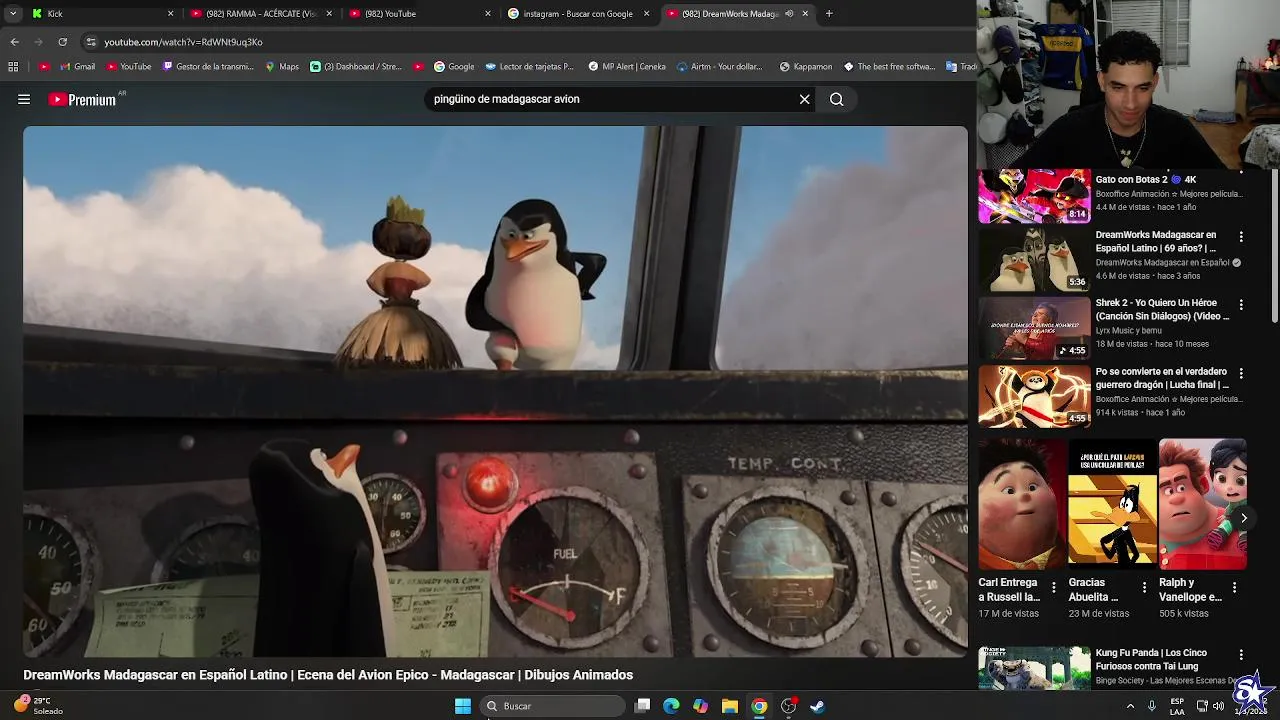Viewport: 1280px width, 720px height.
Task: Click the YouTube Premium logo
Action: pos(82,99)
